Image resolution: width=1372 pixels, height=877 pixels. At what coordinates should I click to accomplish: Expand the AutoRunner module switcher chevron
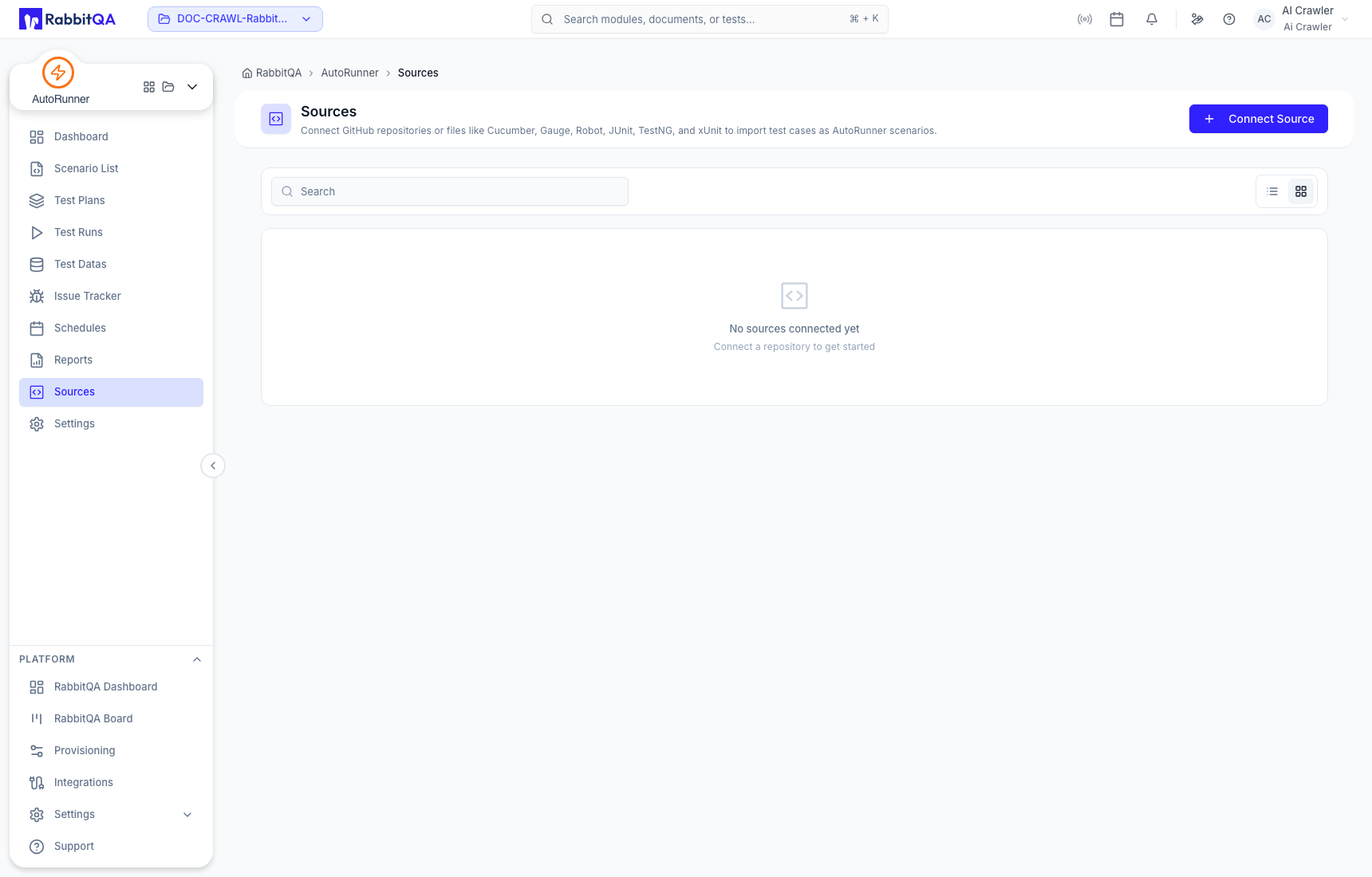pos(192,87)
